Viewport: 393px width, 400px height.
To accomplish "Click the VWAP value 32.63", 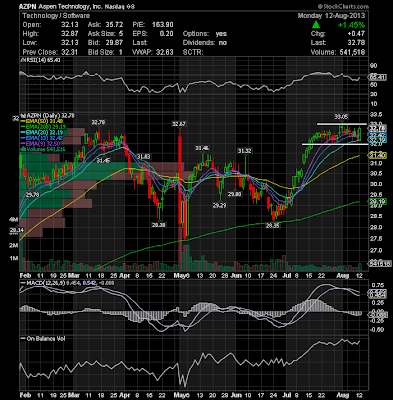I will pos(165,52).
